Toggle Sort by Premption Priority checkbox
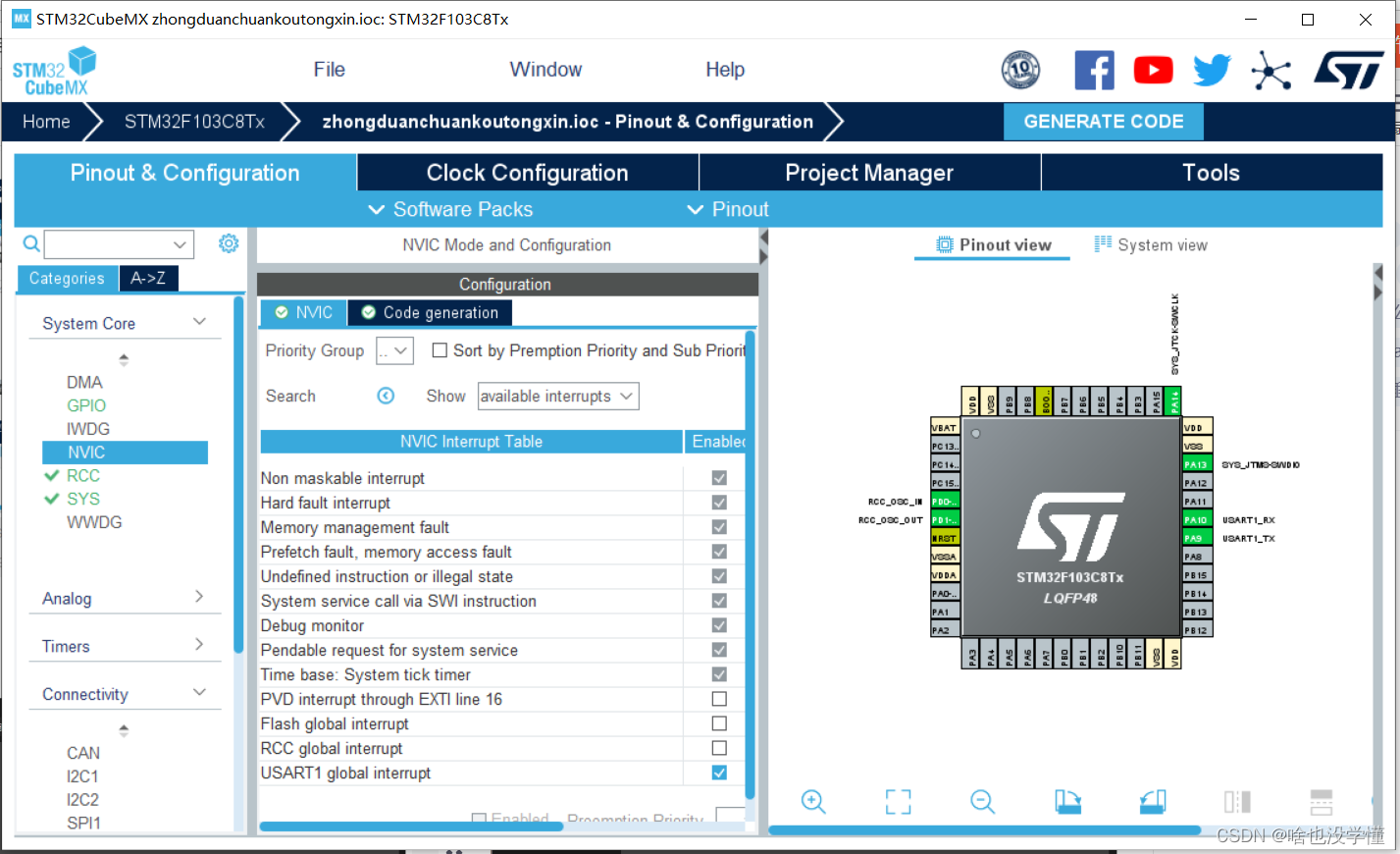Screen dimensions: 1400x854 tap(440, 350)
